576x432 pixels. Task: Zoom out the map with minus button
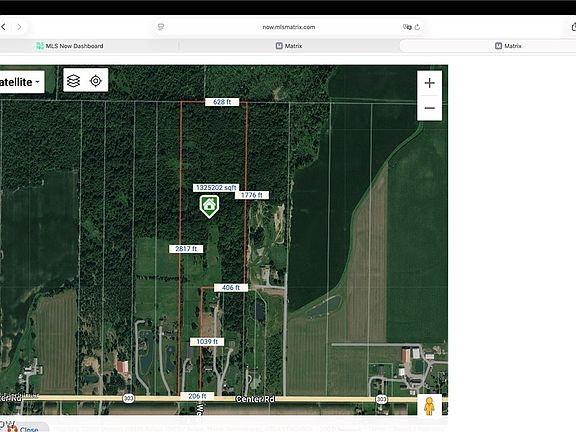[x=429, y=108]
